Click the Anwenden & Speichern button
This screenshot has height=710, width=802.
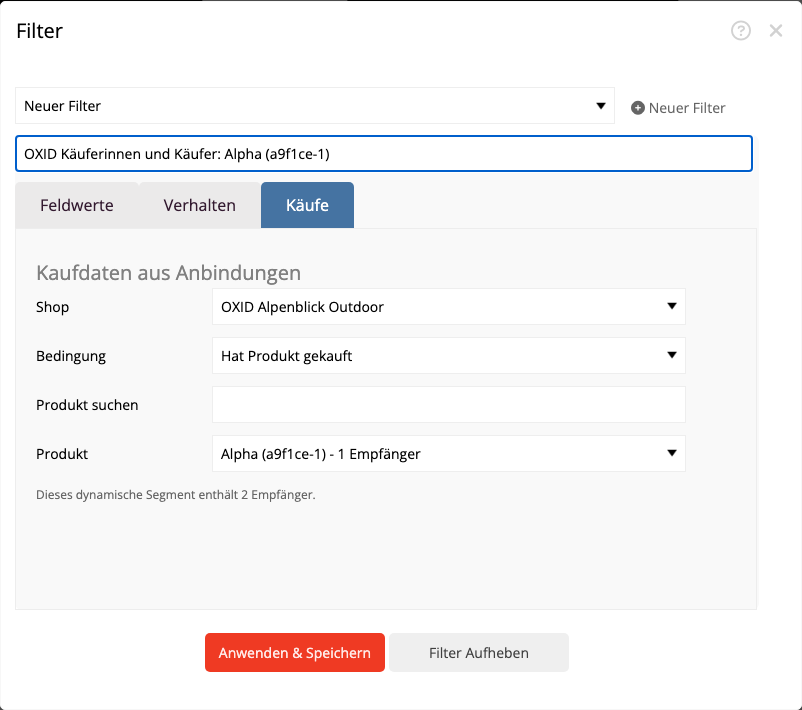tap(295, 653)
